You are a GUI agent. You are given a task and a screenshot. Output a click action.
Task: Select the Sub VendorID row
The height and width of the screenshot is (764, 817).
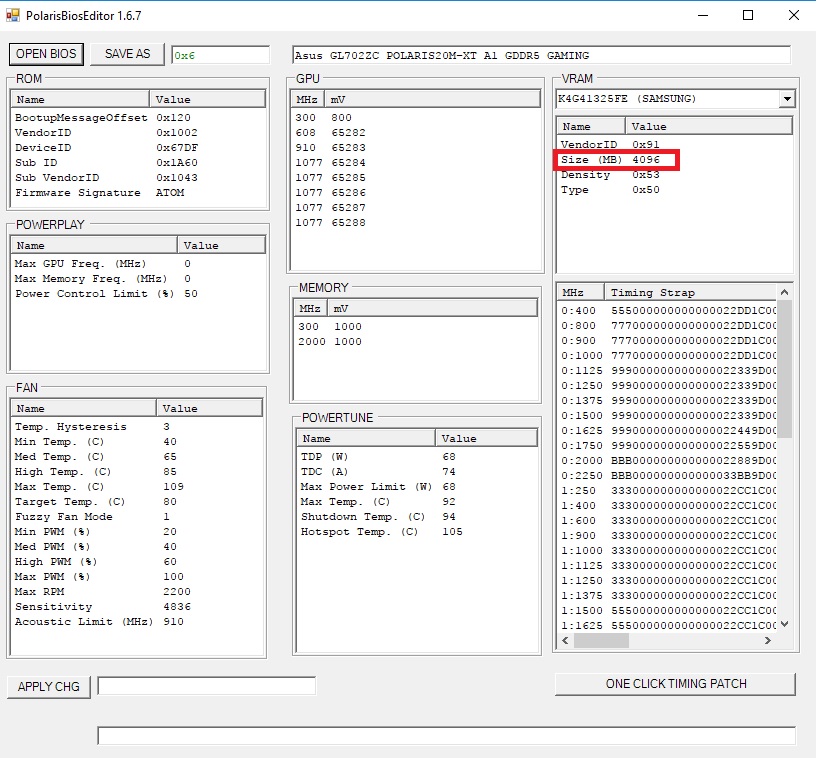[x=138, y=178]
